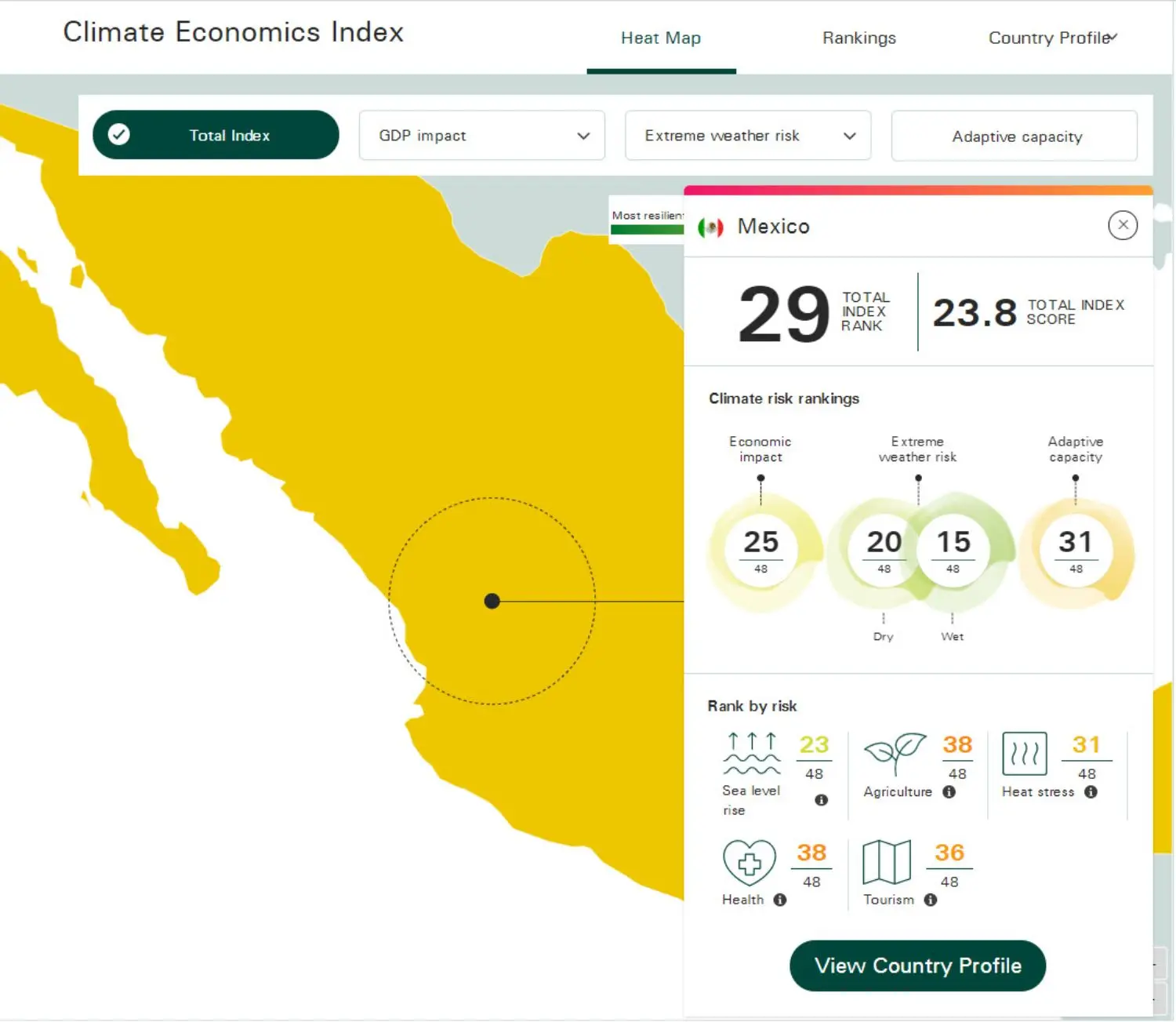Screen dimensions: 1176x1022
Task: Click the Most resilient legend bar
Action: click(647, 230)
